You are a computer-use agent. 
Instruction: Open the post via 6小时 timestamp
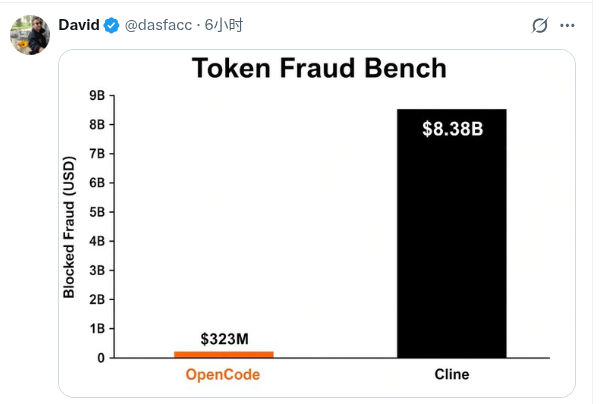(223, 25)
